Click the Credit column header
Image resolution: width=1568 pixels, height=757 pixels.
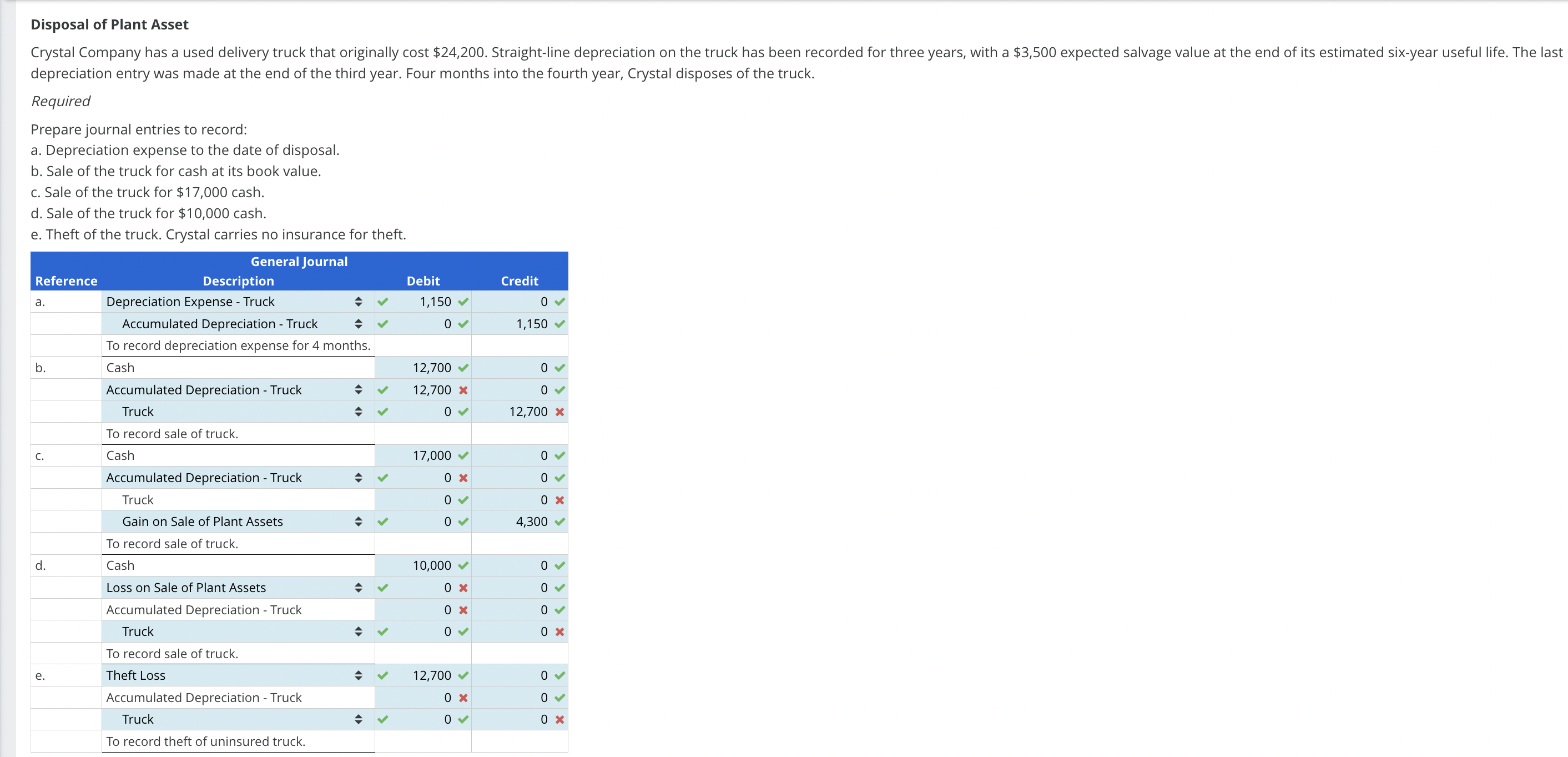pyautogui.click(x=519, y=281)
